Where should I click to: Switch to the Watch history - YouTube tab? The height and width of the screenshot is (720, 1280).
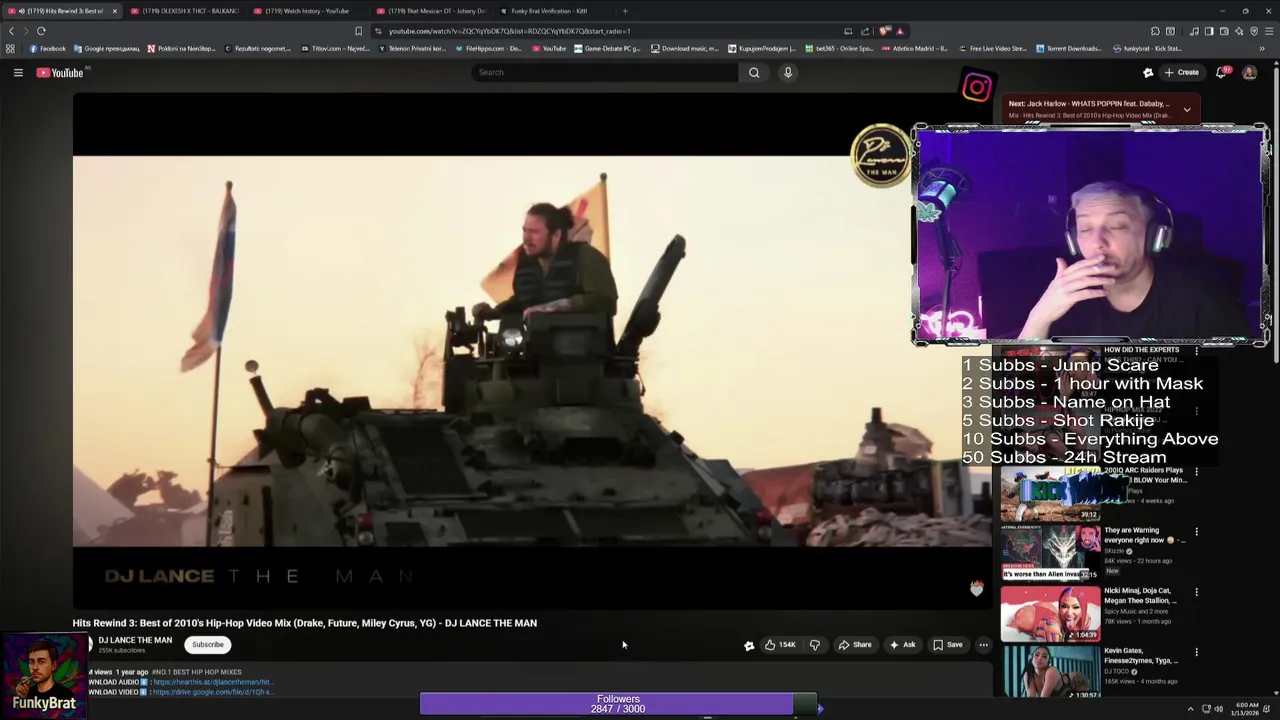(304, 11)
